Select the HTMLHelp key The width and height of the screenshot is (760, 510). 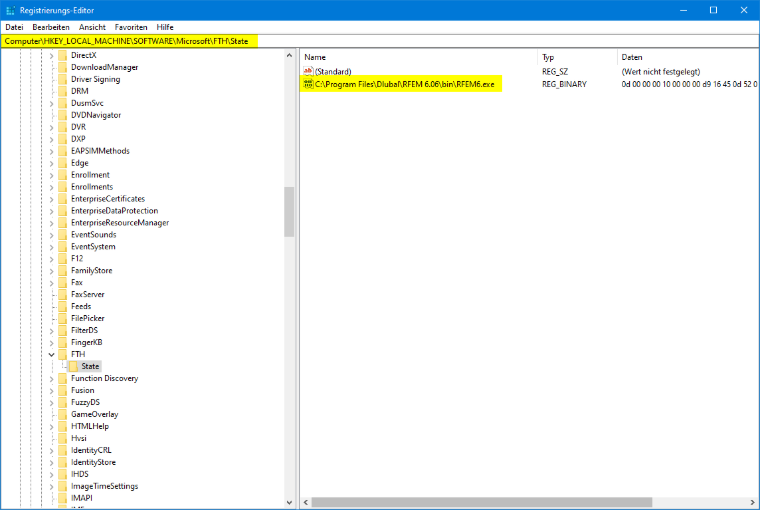[x=90, y=426]
